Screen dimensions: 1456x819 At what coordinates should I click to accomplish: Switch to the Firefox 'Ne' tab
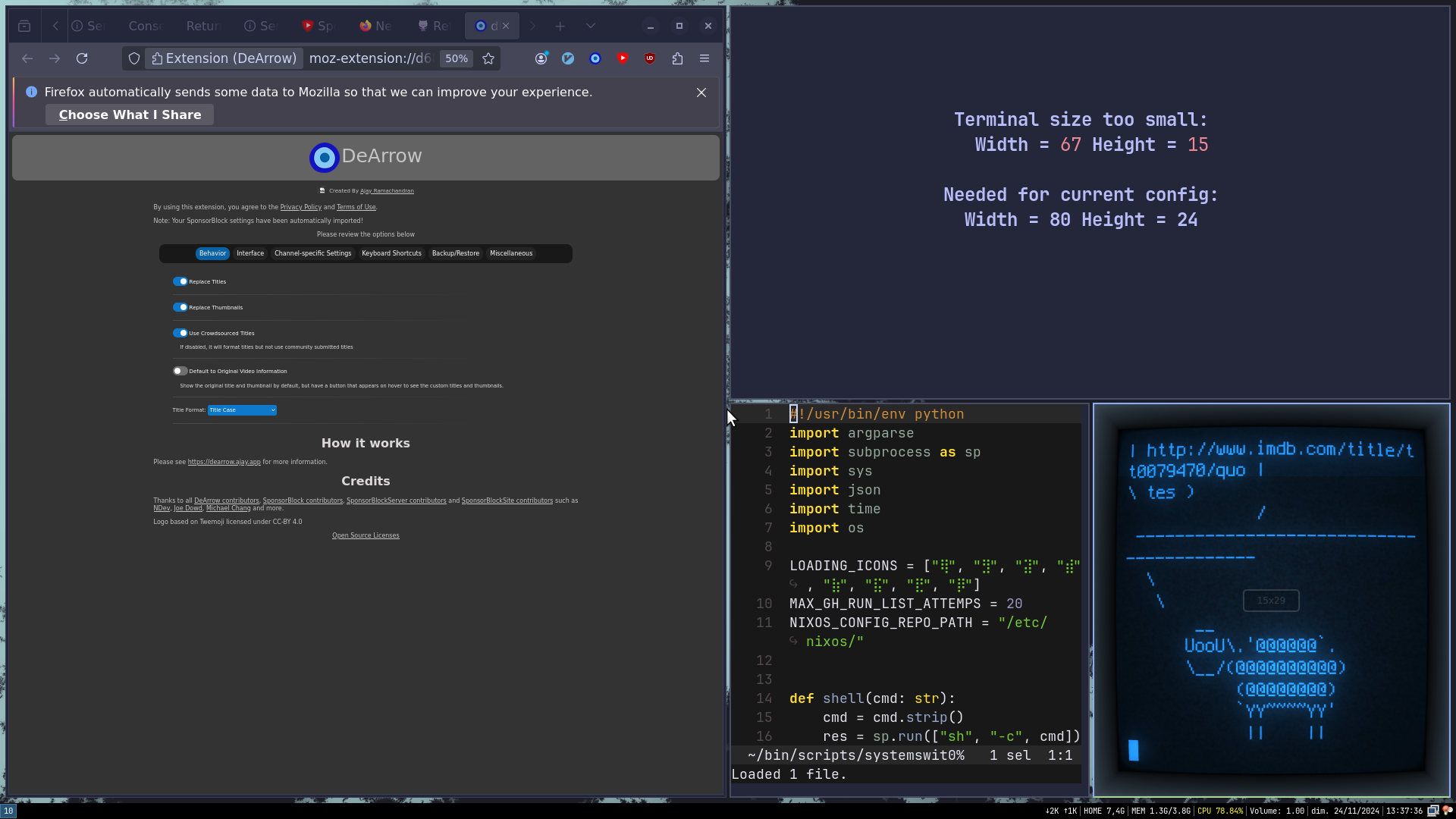[377, 26]
